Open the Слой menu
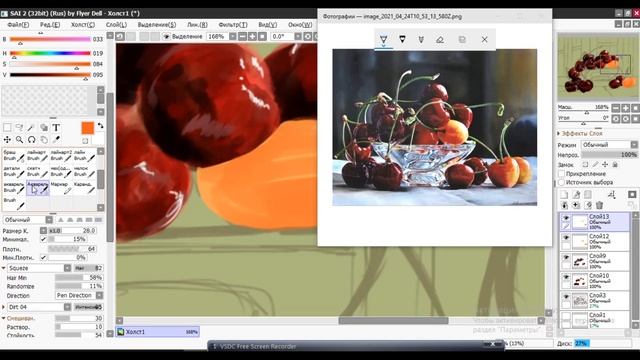 116,24
